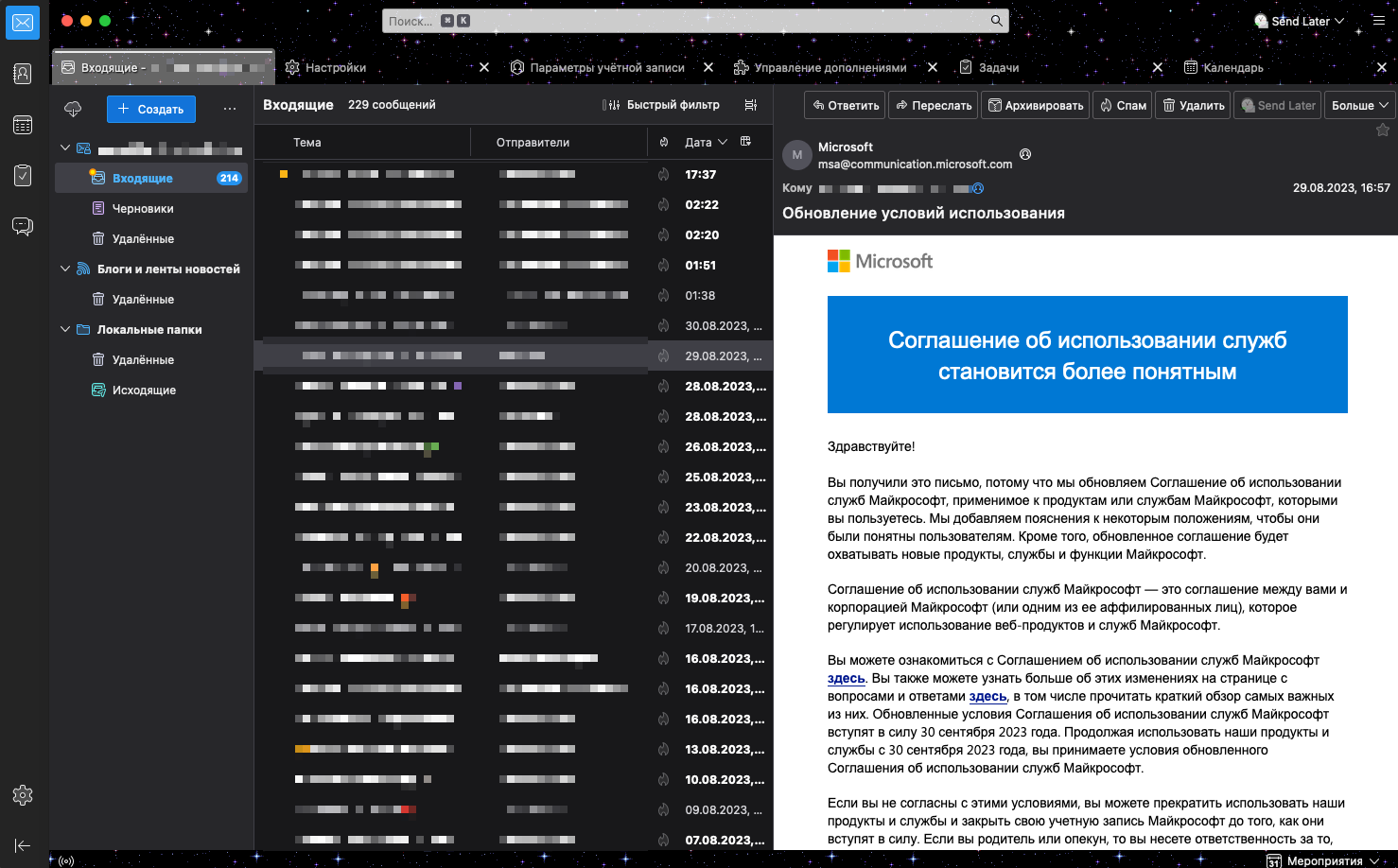Collapse the Локальные папки chevron
1398x868 pixels.
pos(65,329)
